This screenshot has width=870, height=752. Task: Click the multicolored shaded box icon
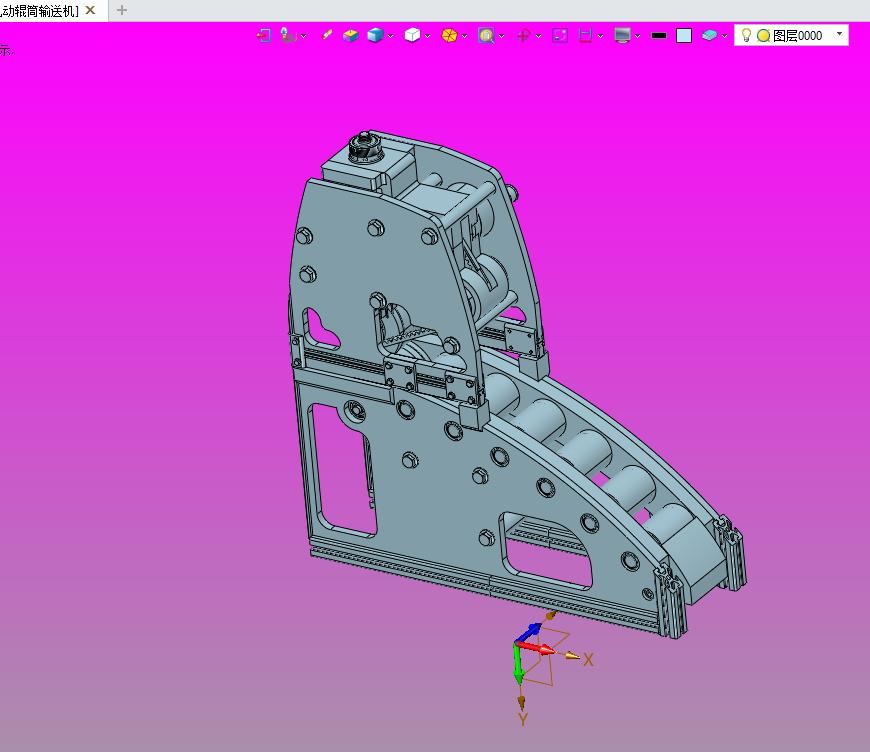[x=351, y=36]
